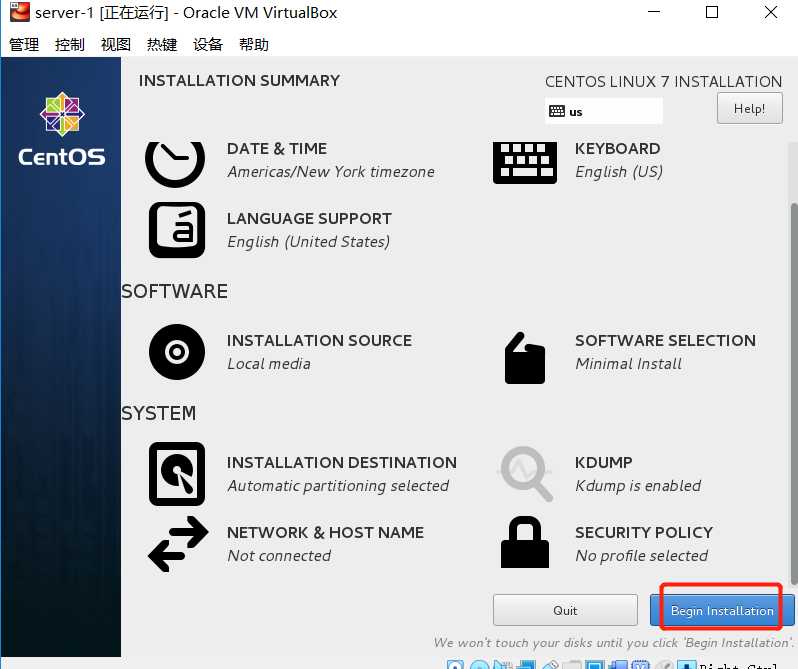The width and height of the screenshot is (798, 669).
Task: Click the installer's vertical scrollbar
Action: click(793, 394)
